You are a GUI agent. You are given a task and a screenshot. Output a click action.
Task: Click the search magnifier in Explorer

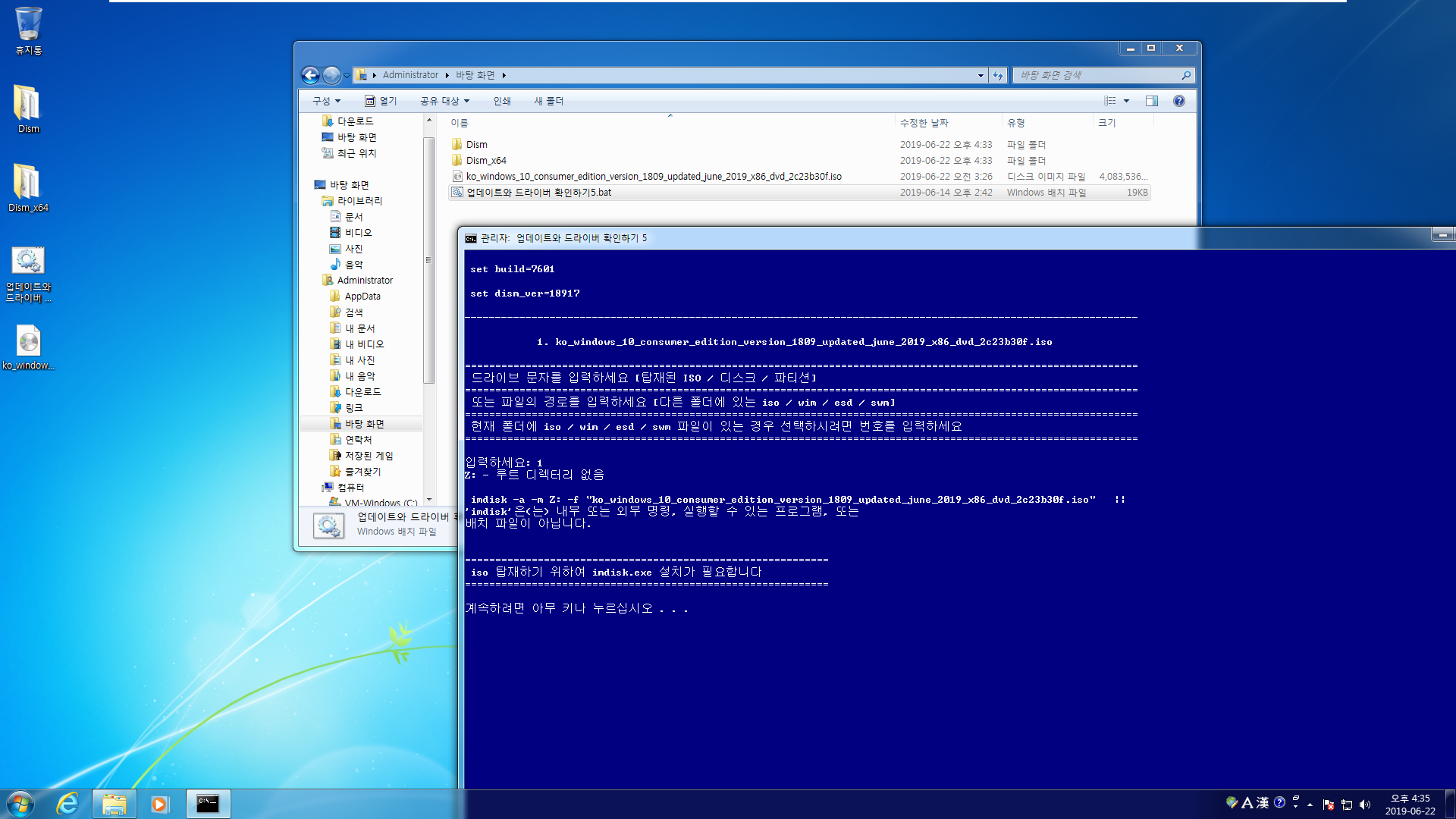[1185, 75]
